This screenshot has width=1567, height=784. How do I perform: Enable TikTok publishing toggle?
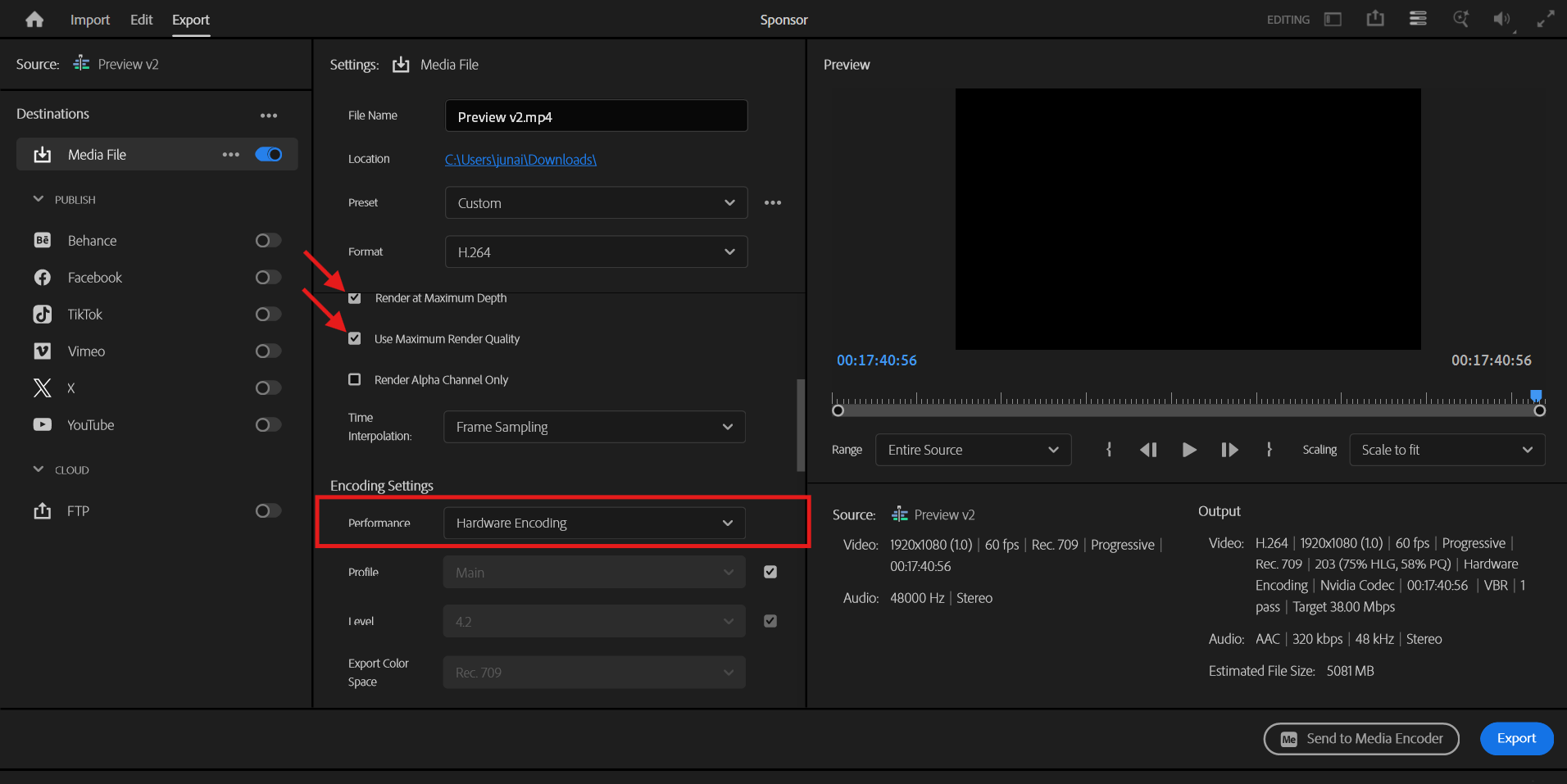(x=268, y=314)
